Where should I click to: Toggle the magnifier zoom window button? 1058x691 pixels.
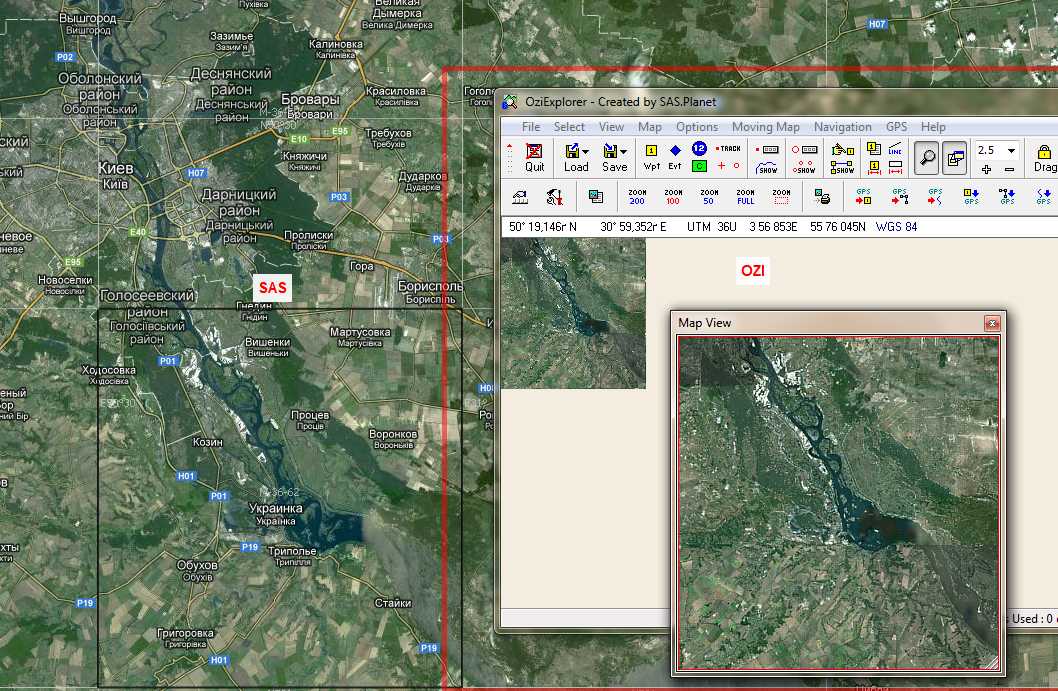(x=928, y=156)
